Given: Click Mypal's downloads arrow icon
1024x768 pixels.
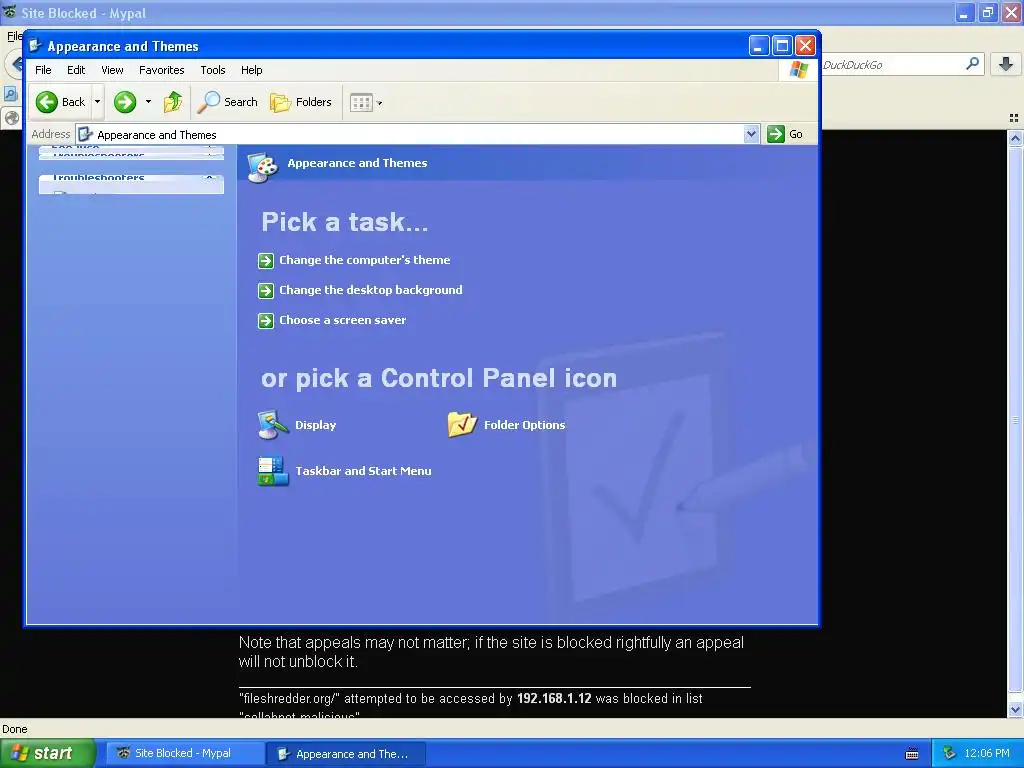Looking at the screenshot, I should [x=1006, y=64].
